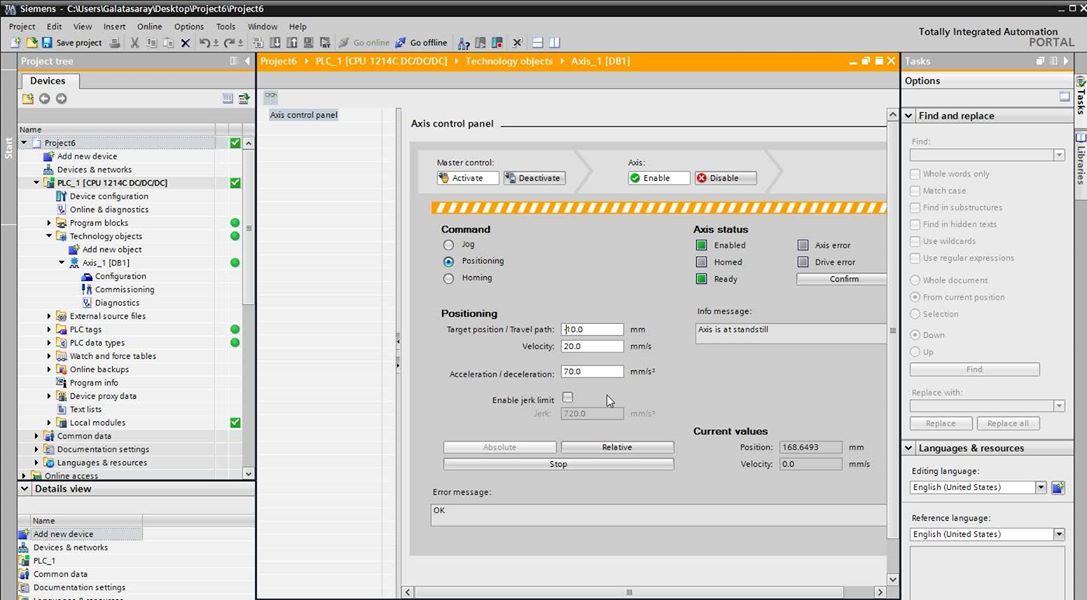Click the New project toolbar icon
Viewport: 1087px width, 600px height.
tap(15, 42)
